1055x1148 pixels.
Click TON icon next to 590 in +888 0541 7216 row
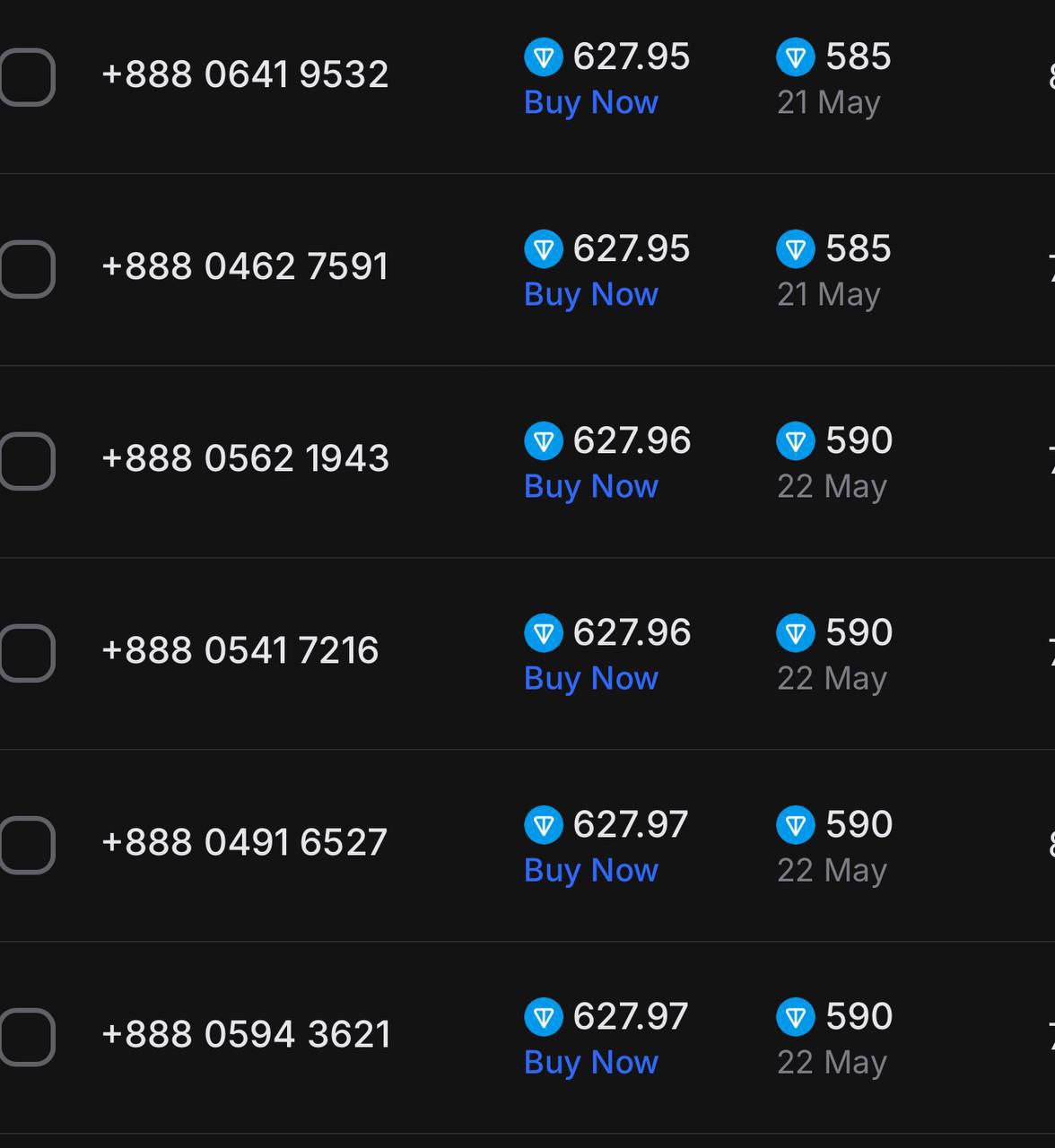click(x=796, y=633)
